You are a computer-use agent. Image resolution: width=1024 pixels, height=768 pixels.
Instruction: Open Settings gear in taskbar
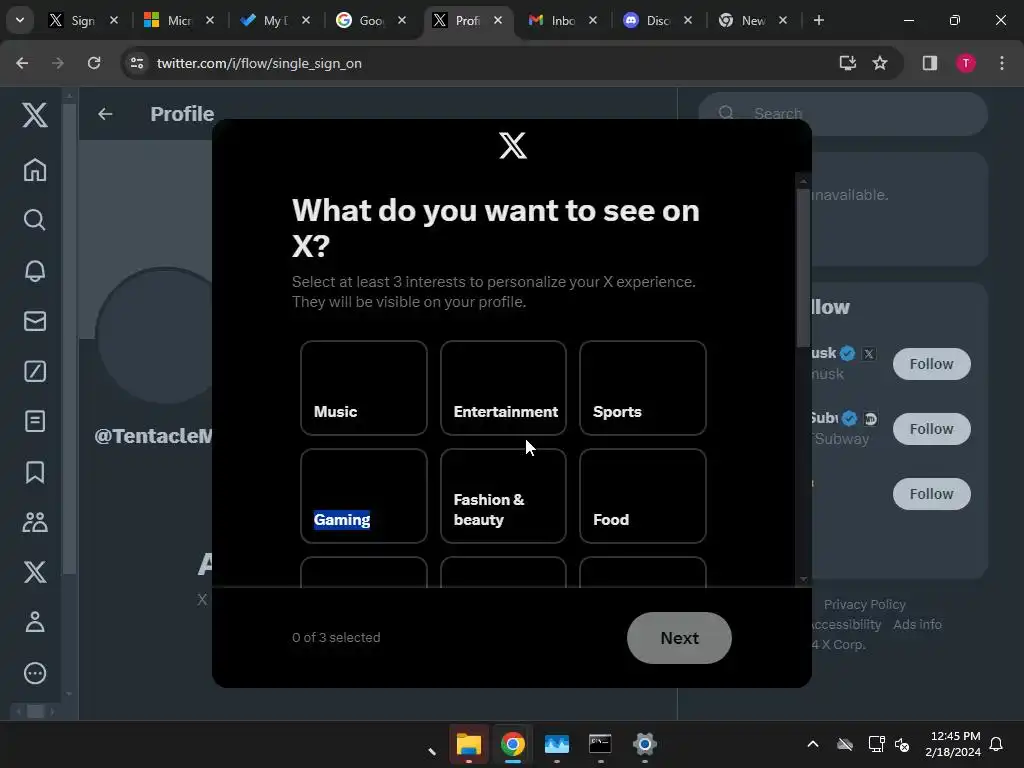pyautogui.click(x=644, y=744)
